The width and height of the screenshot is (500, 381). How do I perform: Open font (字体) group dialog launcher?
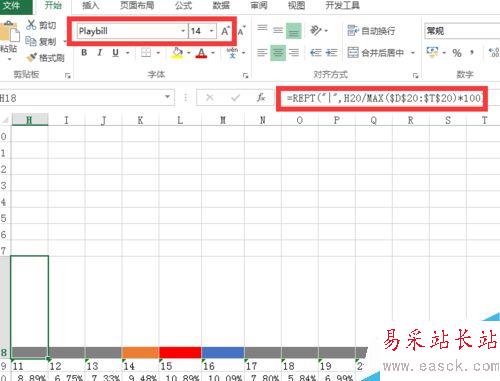click(x=246, y=76)
